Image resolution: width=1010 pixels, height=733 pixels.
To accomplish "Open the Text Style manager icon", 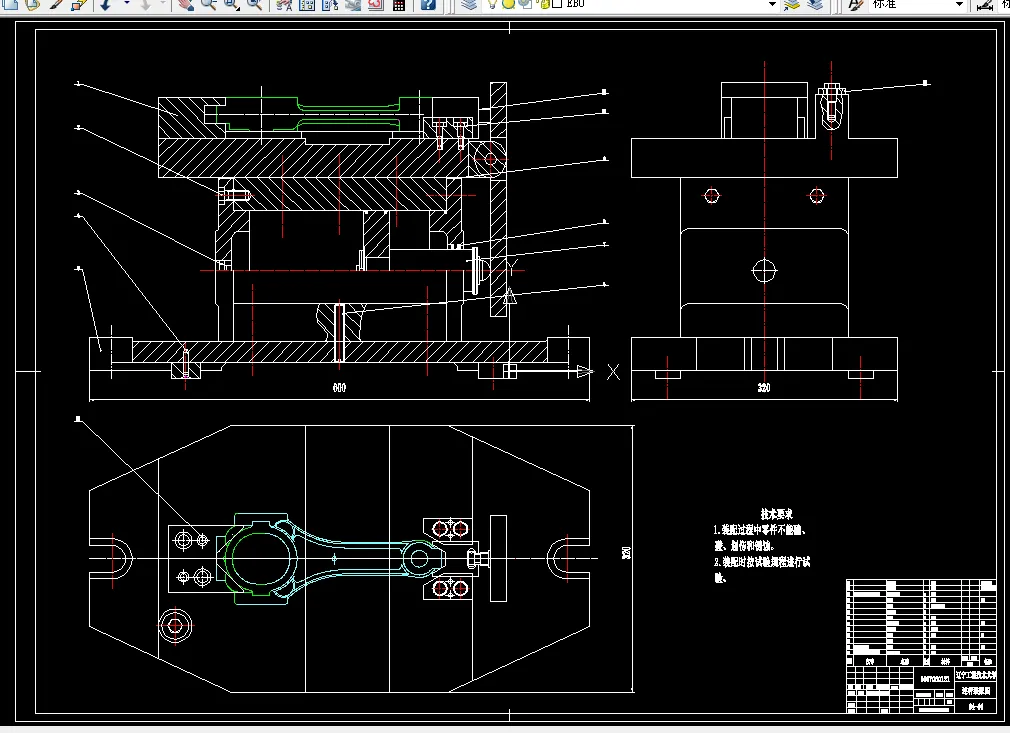I will (855, 5).
